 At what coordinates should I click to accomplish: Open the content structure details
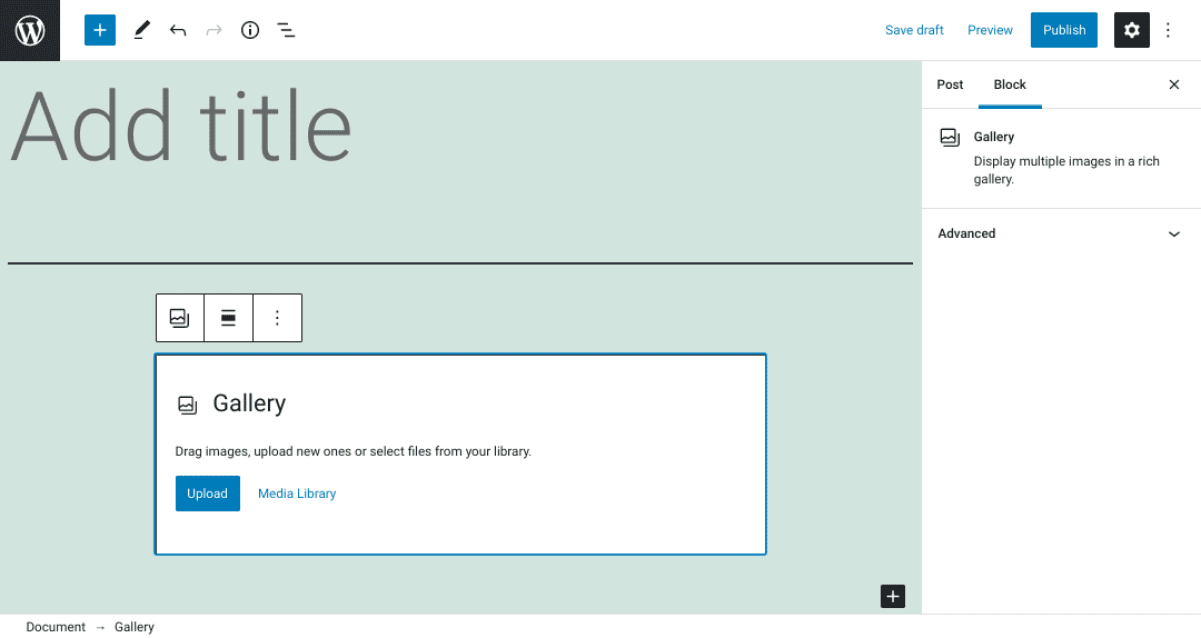[x=250, y=30]
